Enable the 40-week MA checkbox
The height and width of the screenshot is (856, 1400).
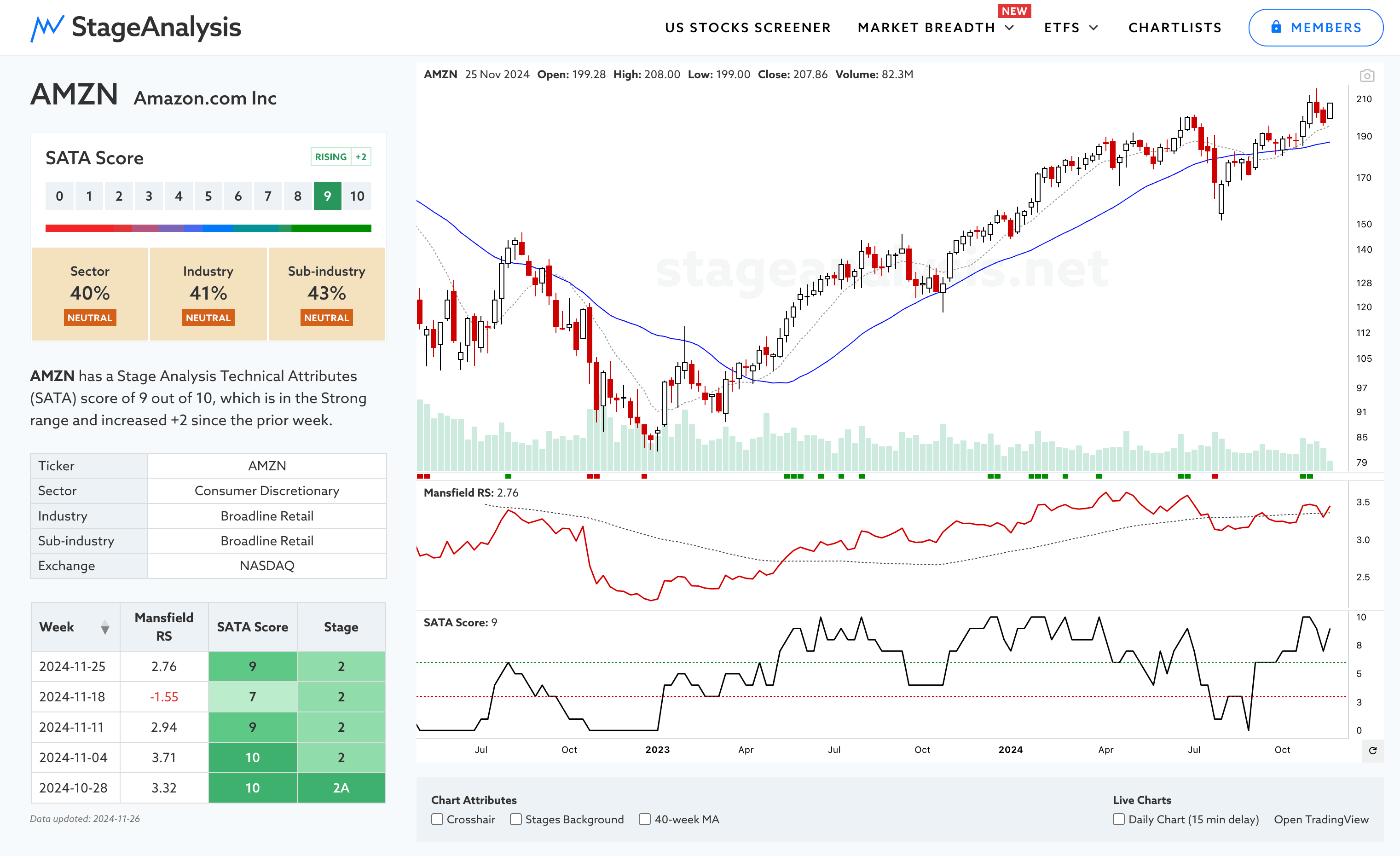(645, 819)
